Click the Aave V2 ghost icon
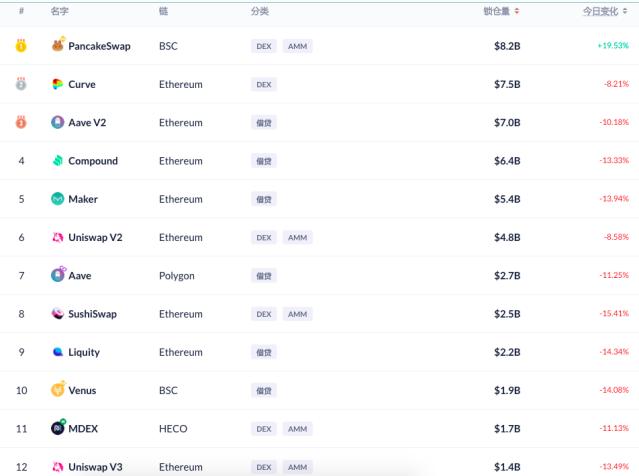Screen dimensions: 639x476 pyautogui.click(x=58, y=122)
